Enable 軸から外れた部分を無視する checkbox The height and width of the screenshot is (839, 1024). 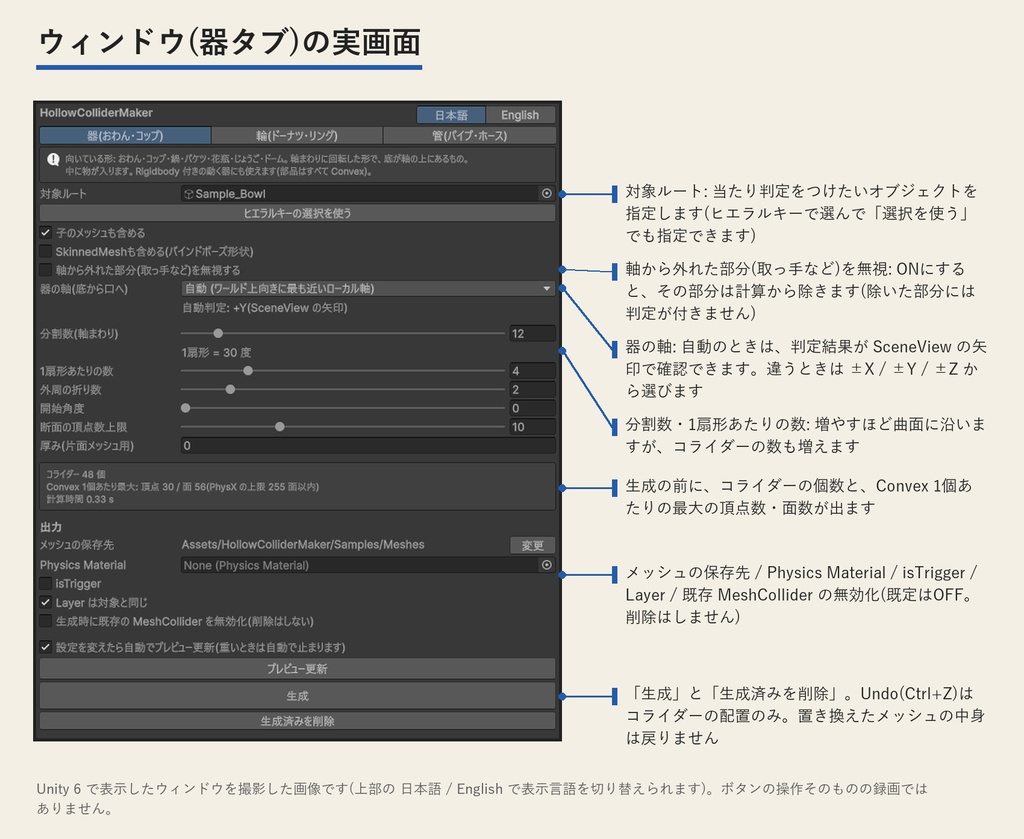[x=45, y=270]
